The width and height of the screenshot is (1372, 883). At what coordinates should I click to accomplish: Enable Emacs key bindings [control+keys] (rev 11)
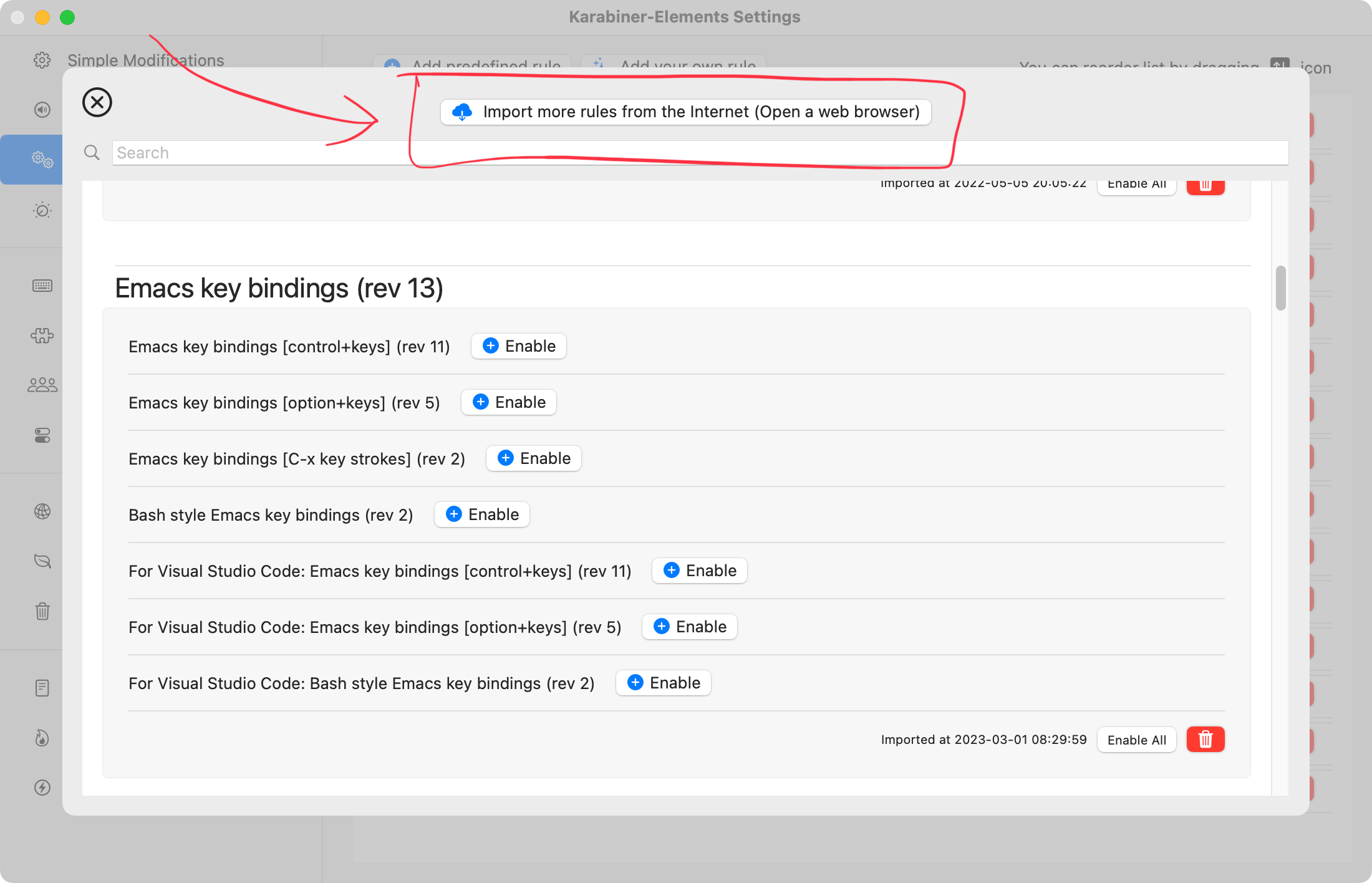coord(519,346)
